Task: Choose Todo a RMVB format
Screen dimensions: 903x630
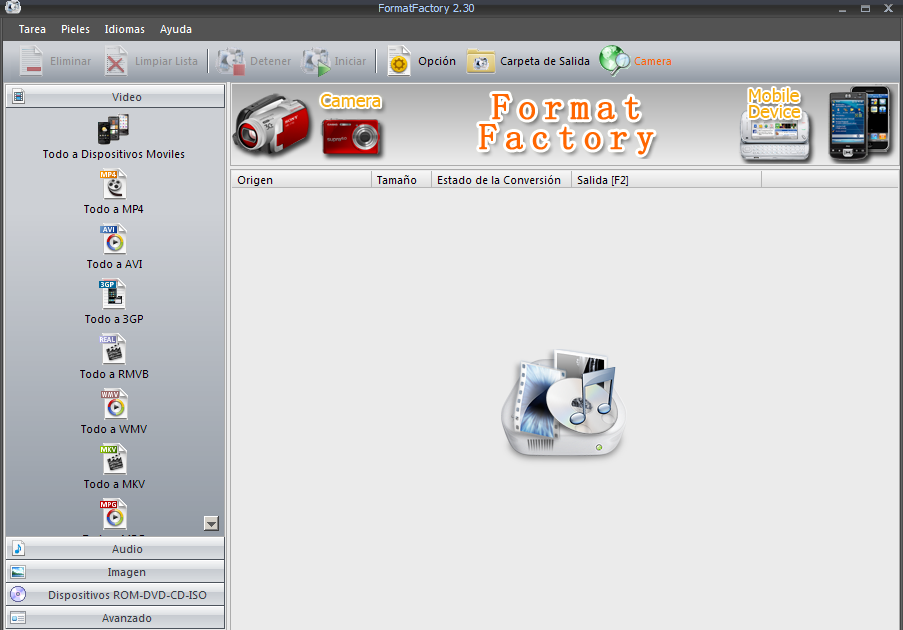Action: 113,355
